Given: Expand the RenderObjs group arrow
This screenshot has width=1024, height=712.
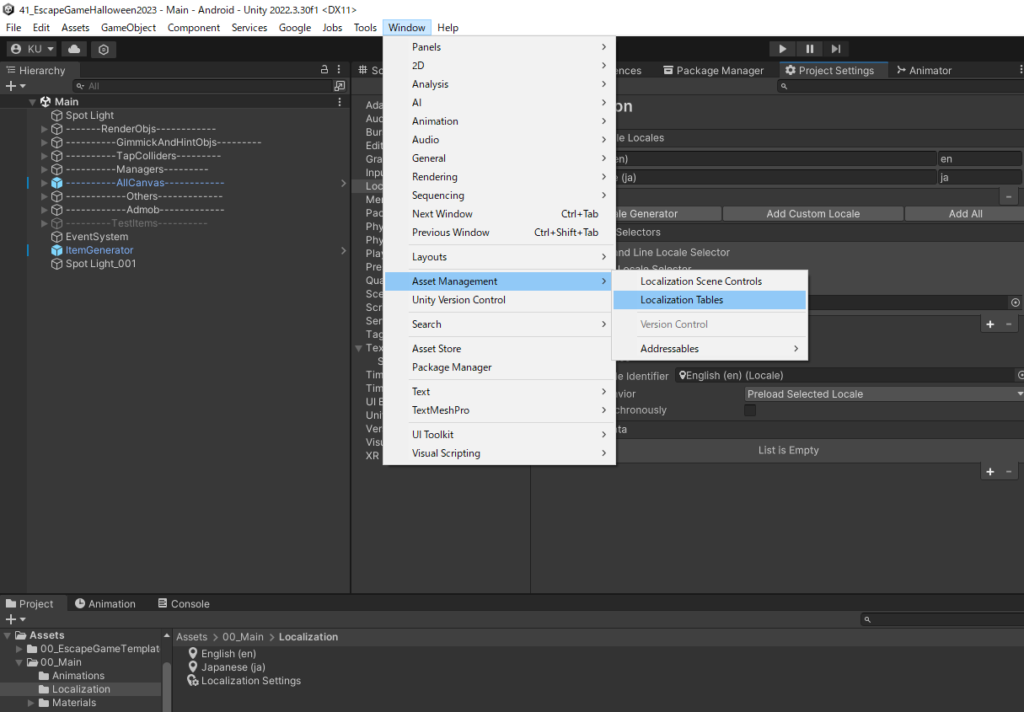Looking at the screenshot, I should (x=44, y=129).
